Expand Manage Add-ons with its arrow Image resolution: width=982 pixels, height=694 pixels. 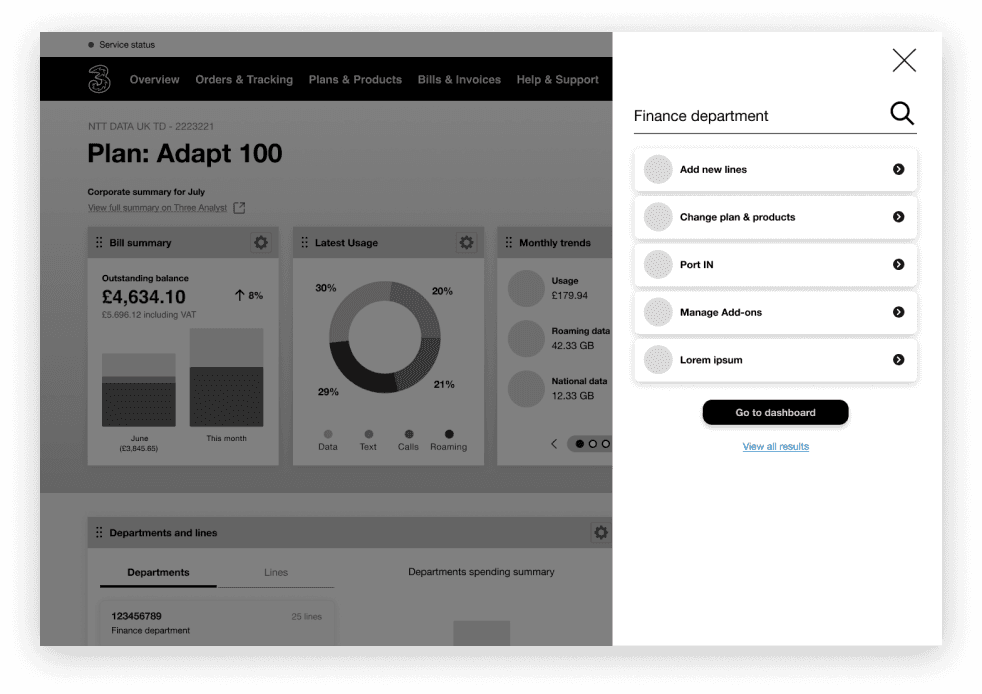pyautogui.click(x=898, y=312)
